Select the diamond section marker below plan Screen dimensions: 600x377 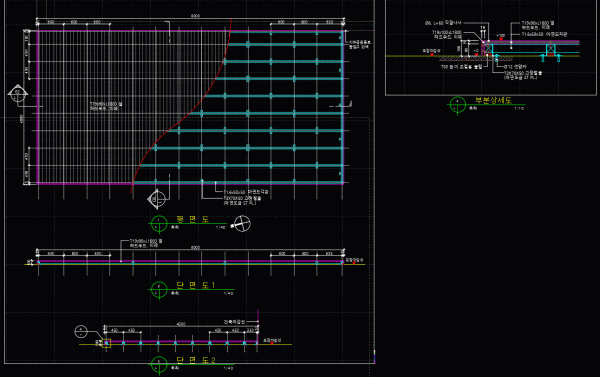[x=157, y=199]
